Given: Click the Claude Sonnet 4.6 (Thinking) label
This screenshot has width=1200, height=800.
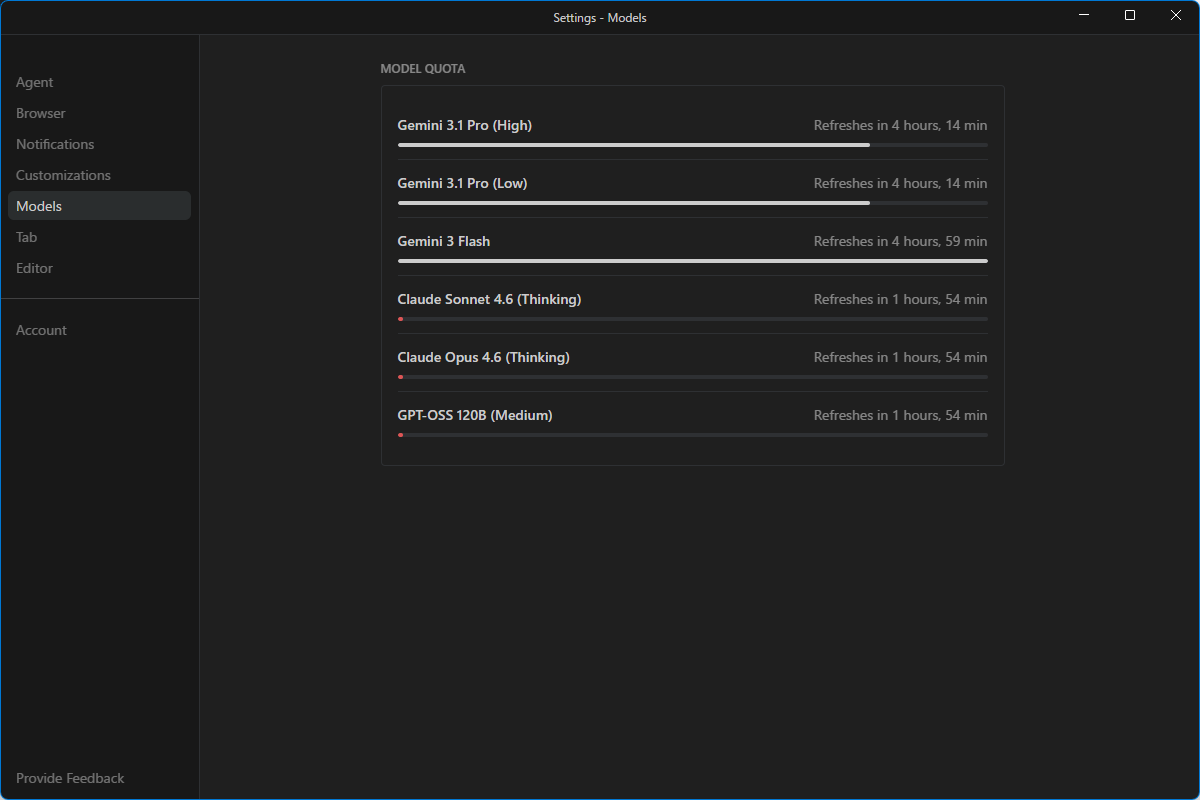Looking at the screenshot, I should click(x=489, y=299).
